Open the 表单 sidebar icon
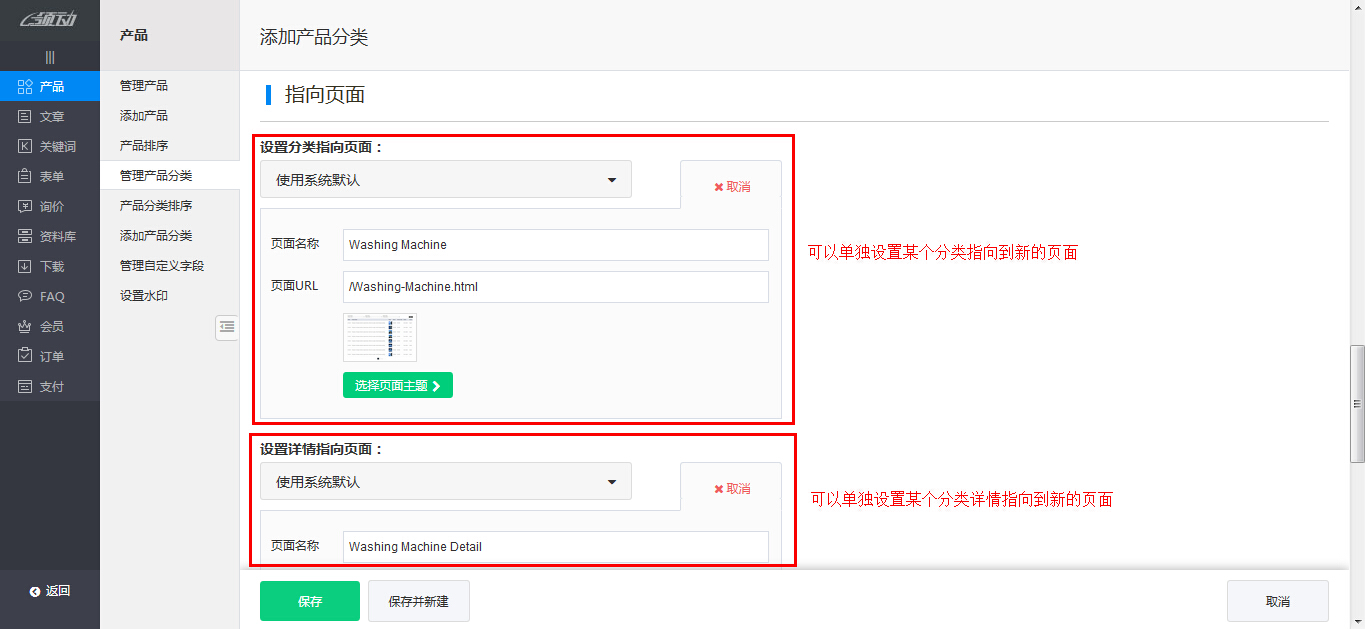 (x=26, y=177)
